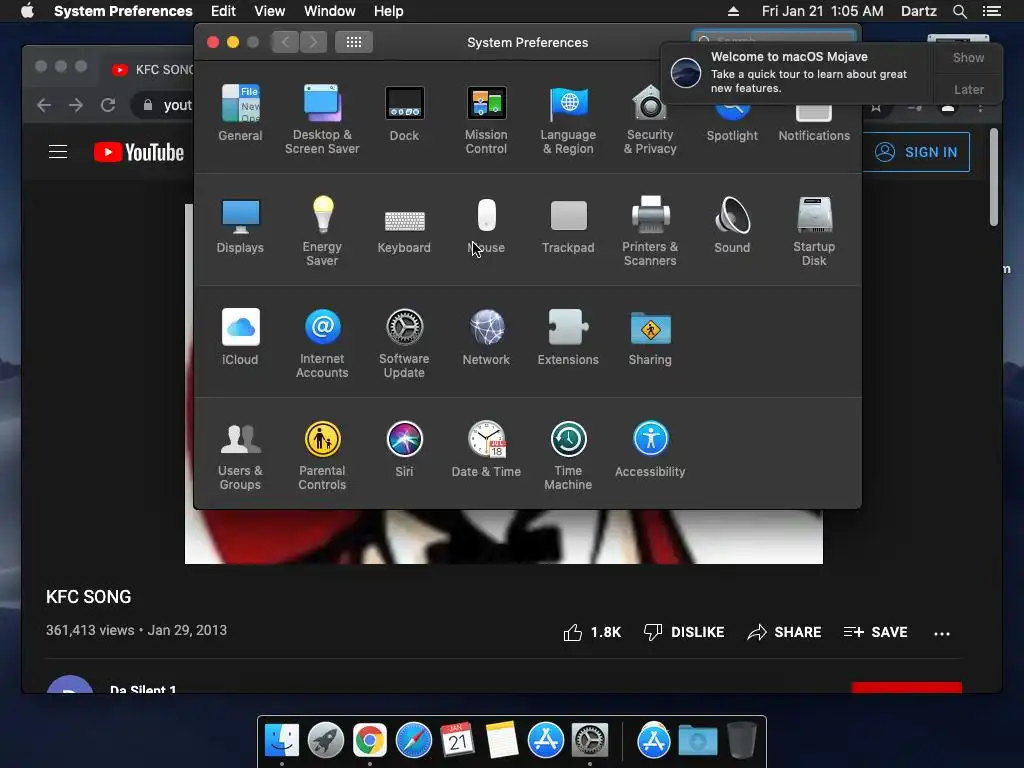Image resolution: width=1024 pixels, height=768 pixels.
Task: Click DISLIKE under the video
Action: pyautogui.click(x=684, y=632)
